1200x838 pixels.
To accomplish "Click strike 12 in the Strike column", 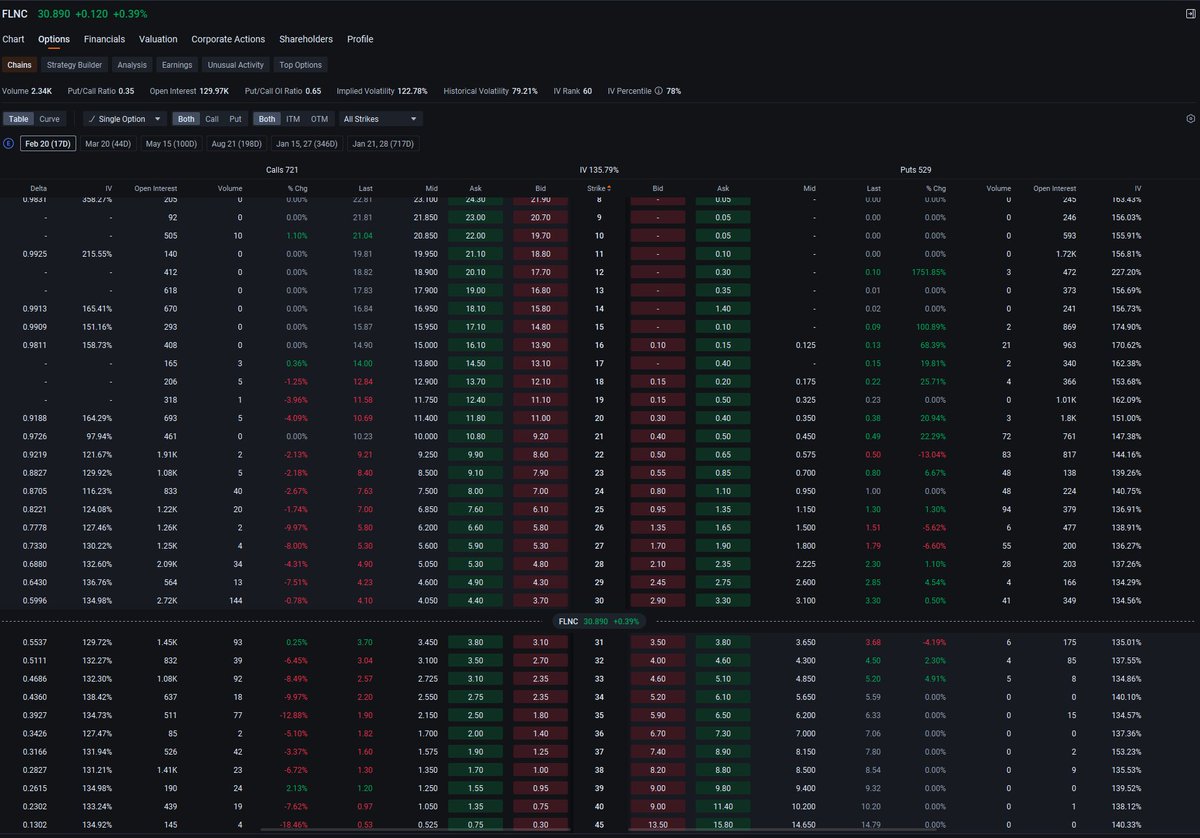I will pos(599,271).
